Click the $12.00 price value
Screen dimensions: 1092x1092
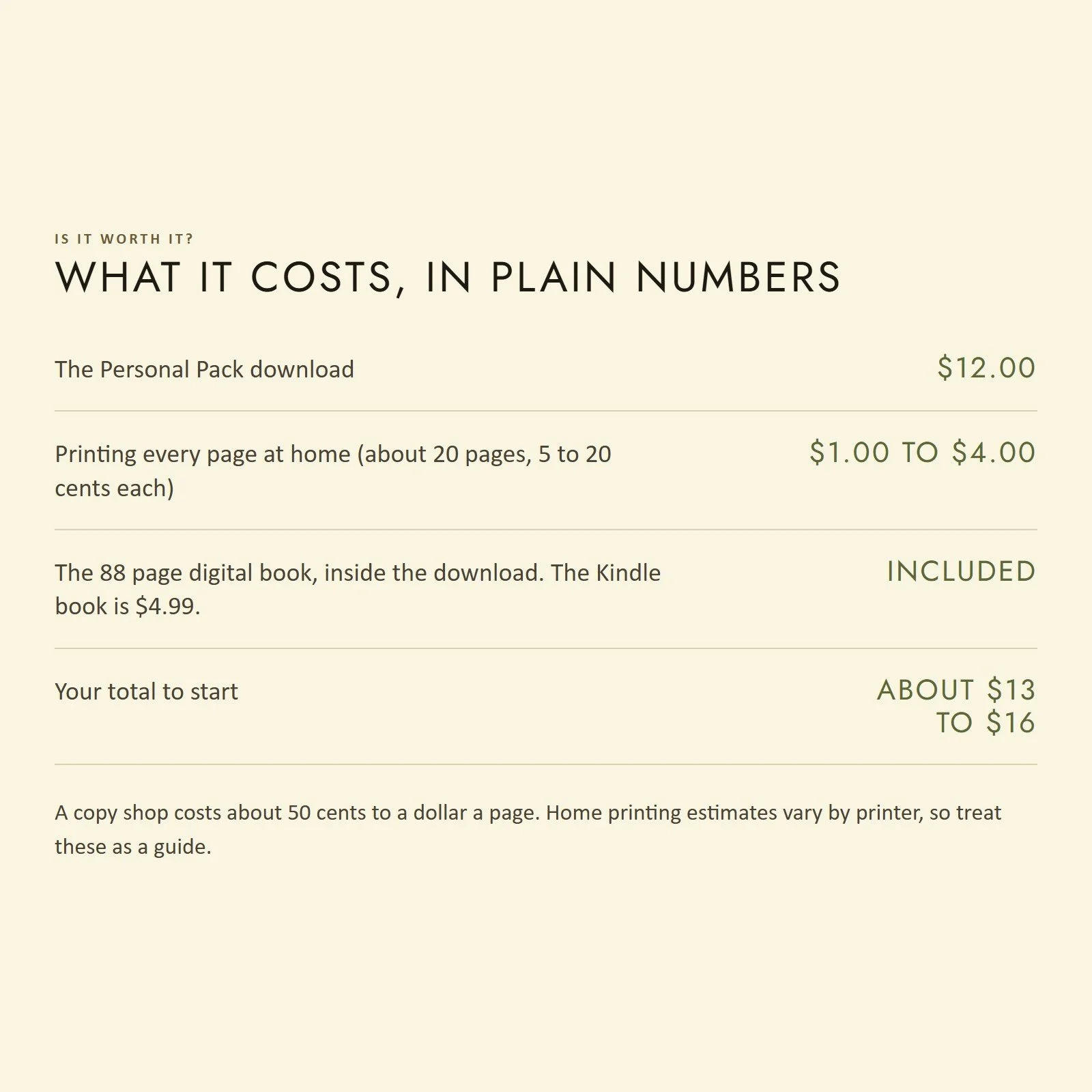tap(986, 368)
